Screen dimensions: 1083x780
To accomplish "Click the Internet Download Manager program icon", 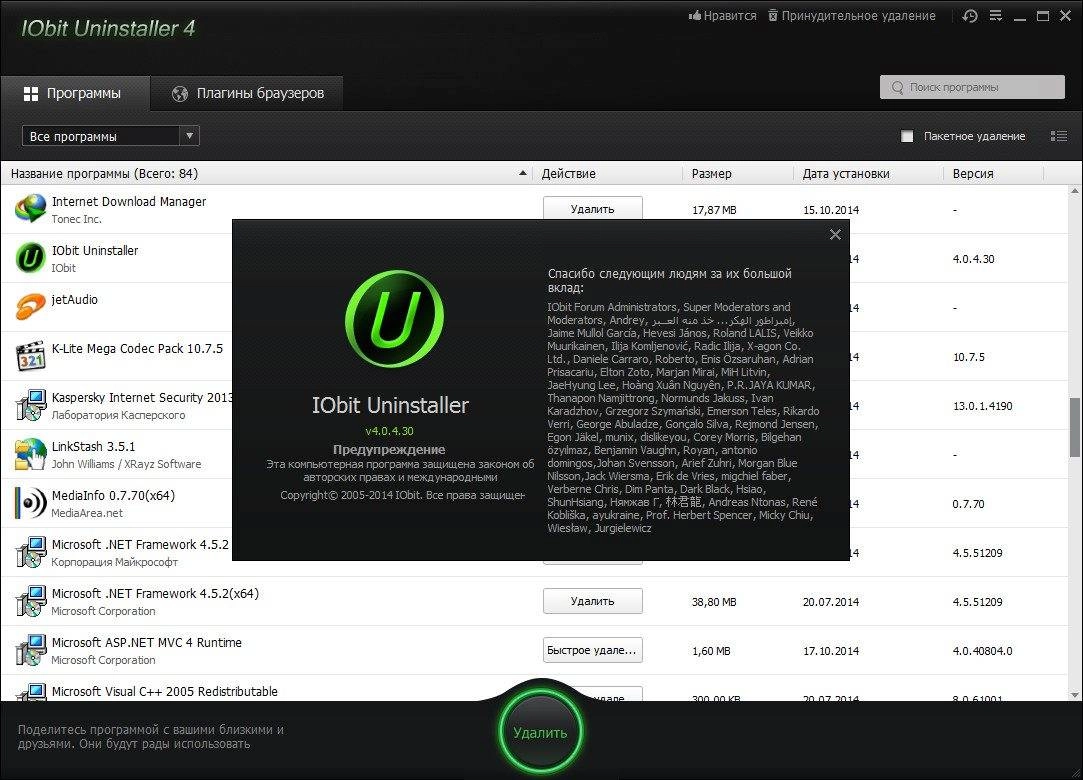I will 30,209.
